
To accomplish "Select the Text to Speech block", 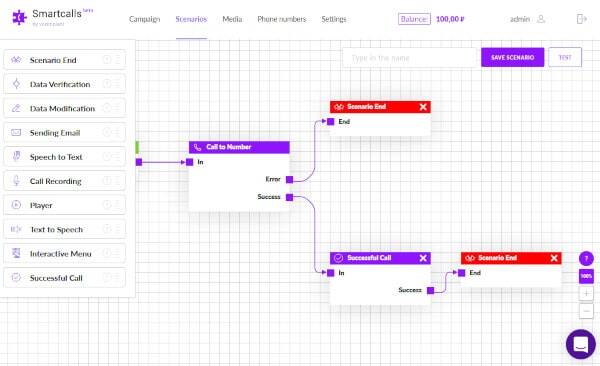I will coord(65,229).
